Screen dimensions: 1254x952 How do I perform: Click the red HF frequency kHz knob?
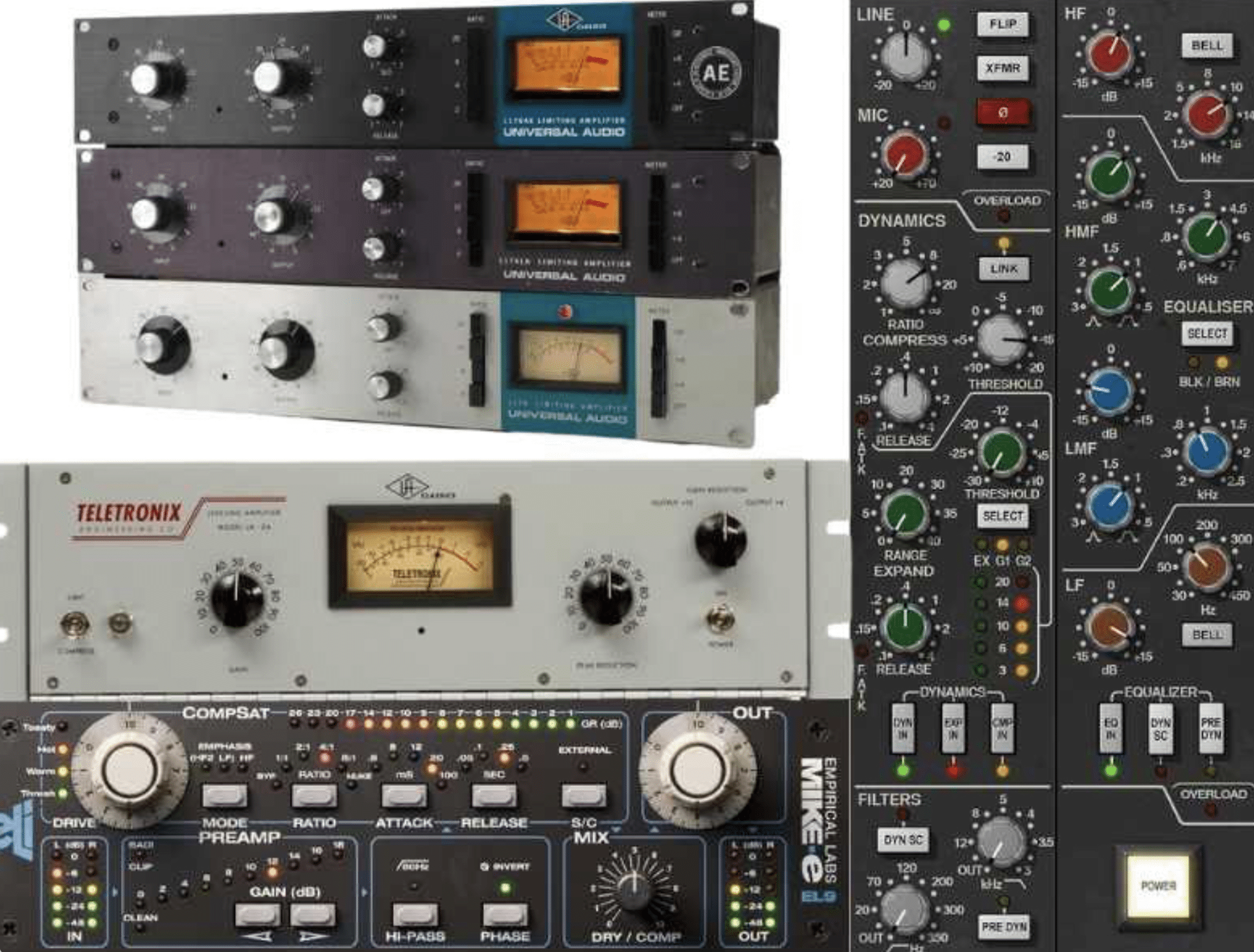(1207, 114)
